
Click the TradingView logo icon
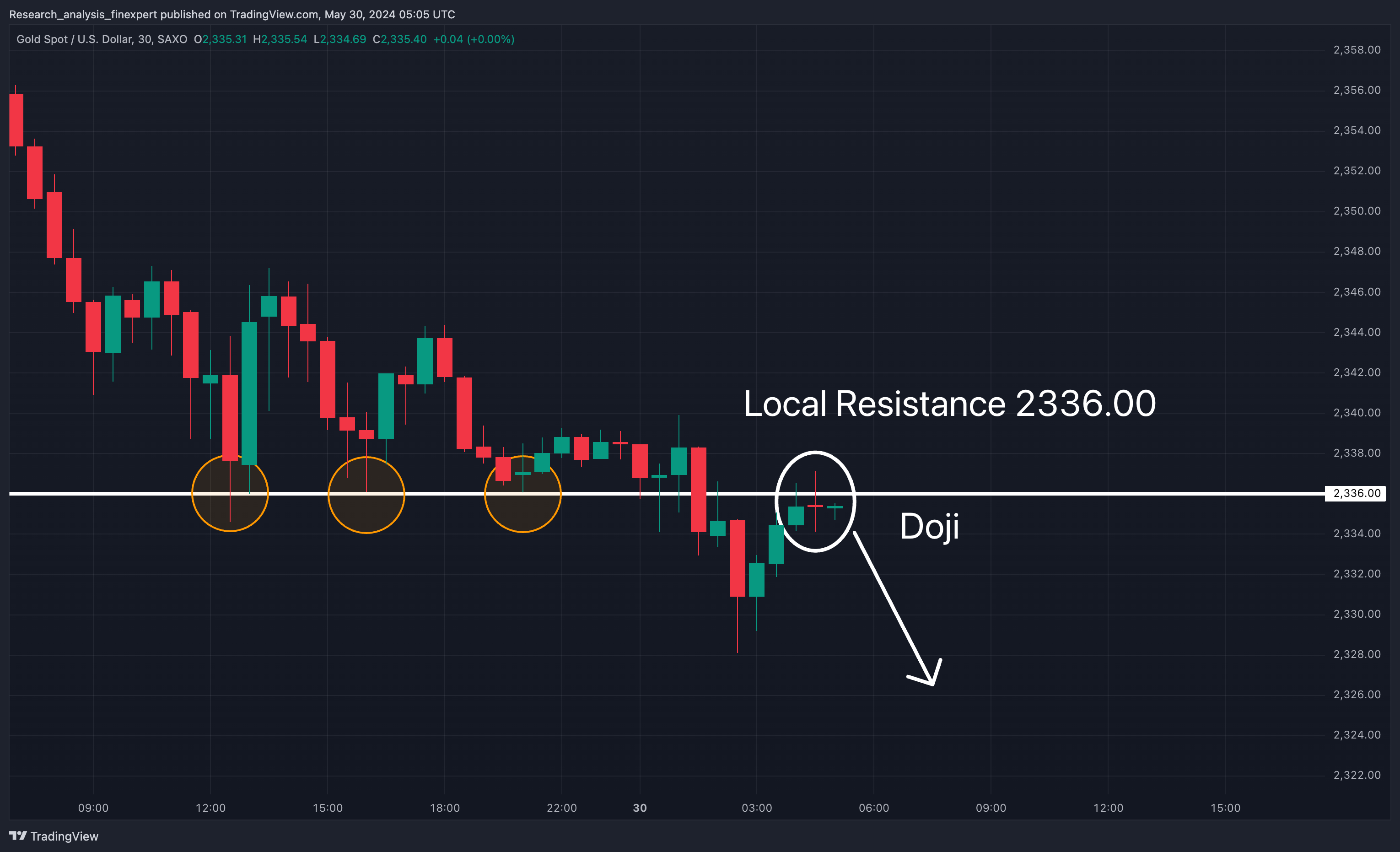17,836
